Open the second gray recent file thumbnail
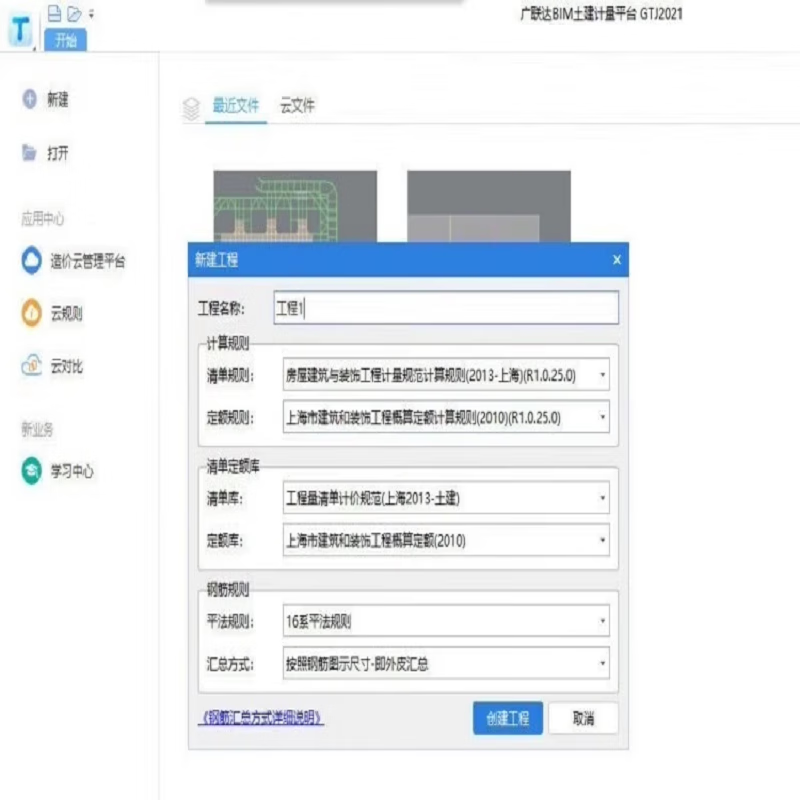 [489, 206]
